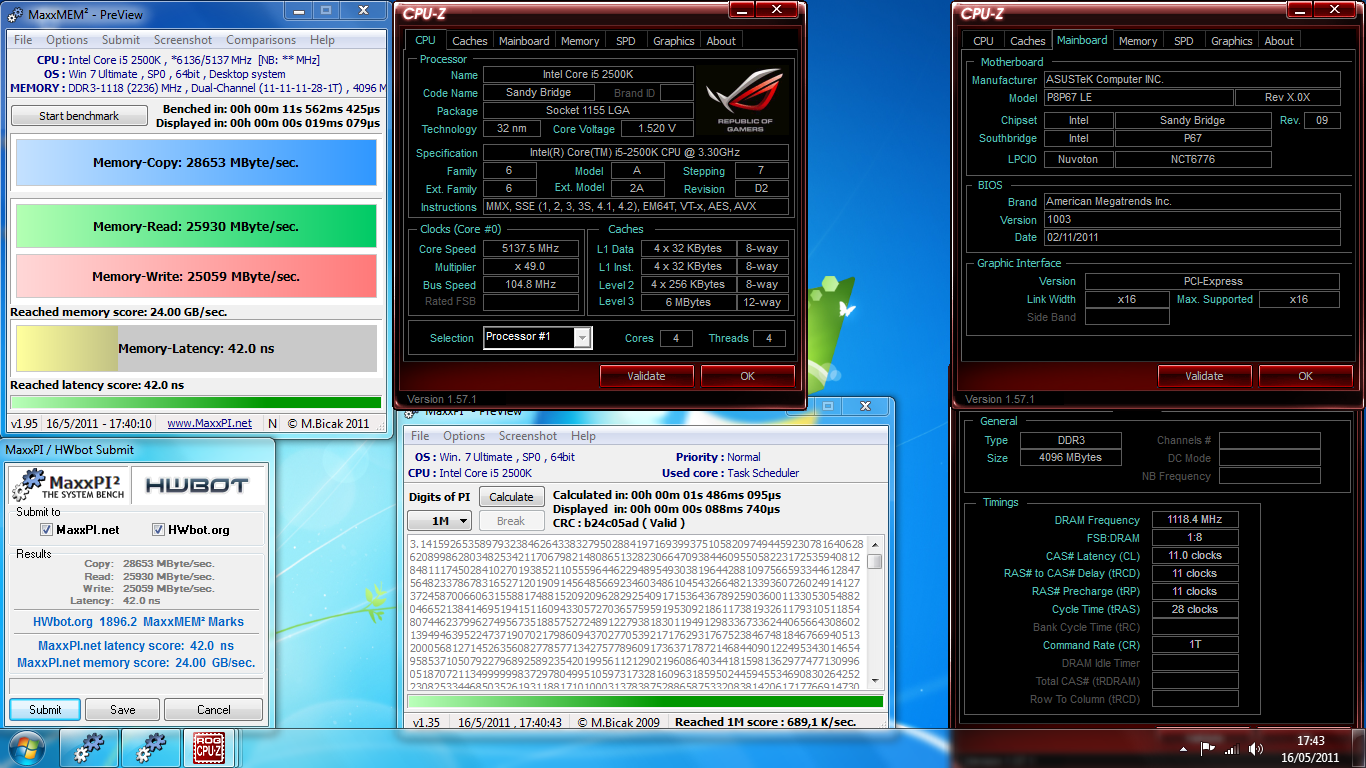
Task: Click the Memory-Latency result bar
Action: coord(196,348)
